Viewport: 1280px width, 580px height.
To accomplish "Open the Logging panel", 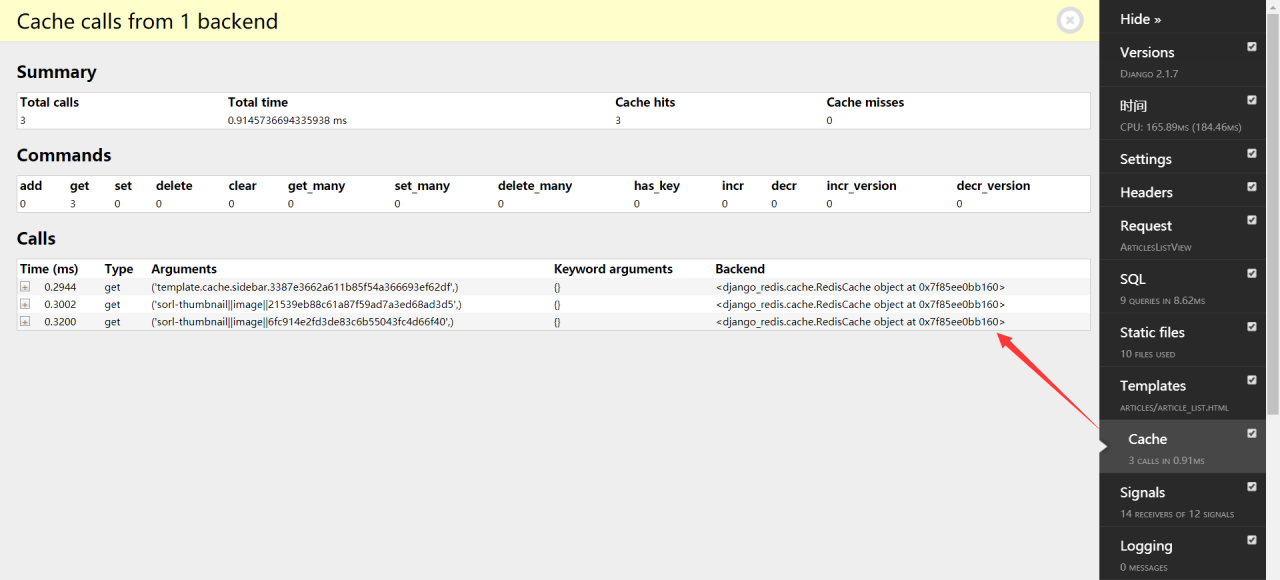I will pos(1146,545).
